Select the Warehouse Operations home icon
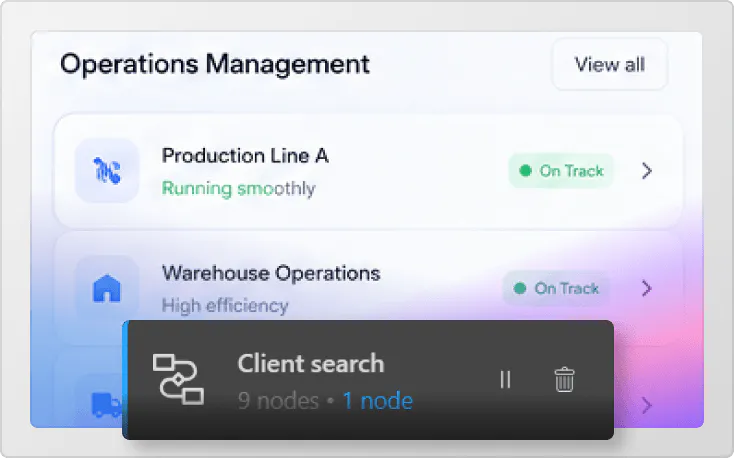Screen dimensions: 734x458 pos(107,288)
